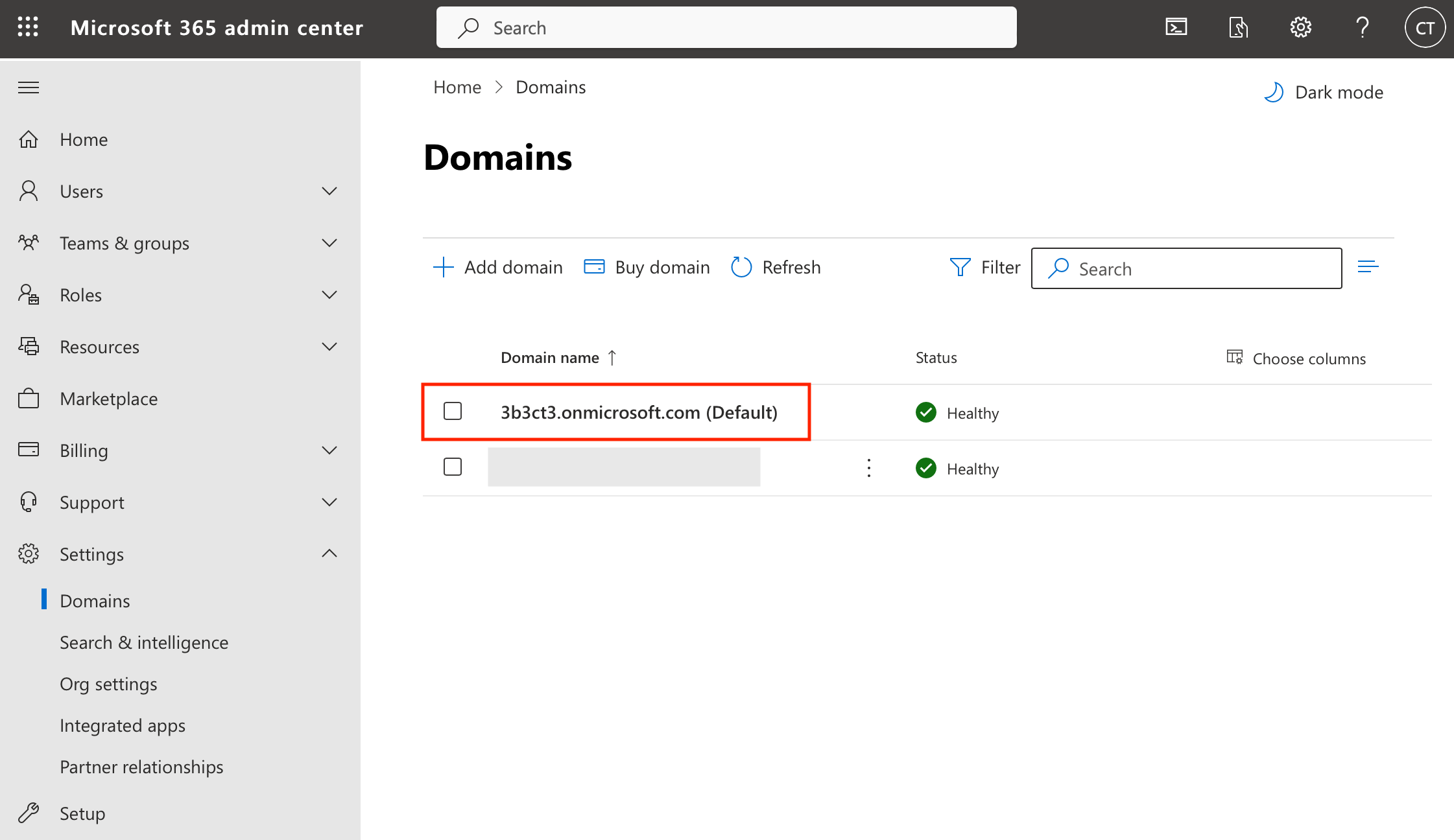This screenshot has width=1454, height=840.
Task: Expand the Roles chevron
Action: pos(329,295)
